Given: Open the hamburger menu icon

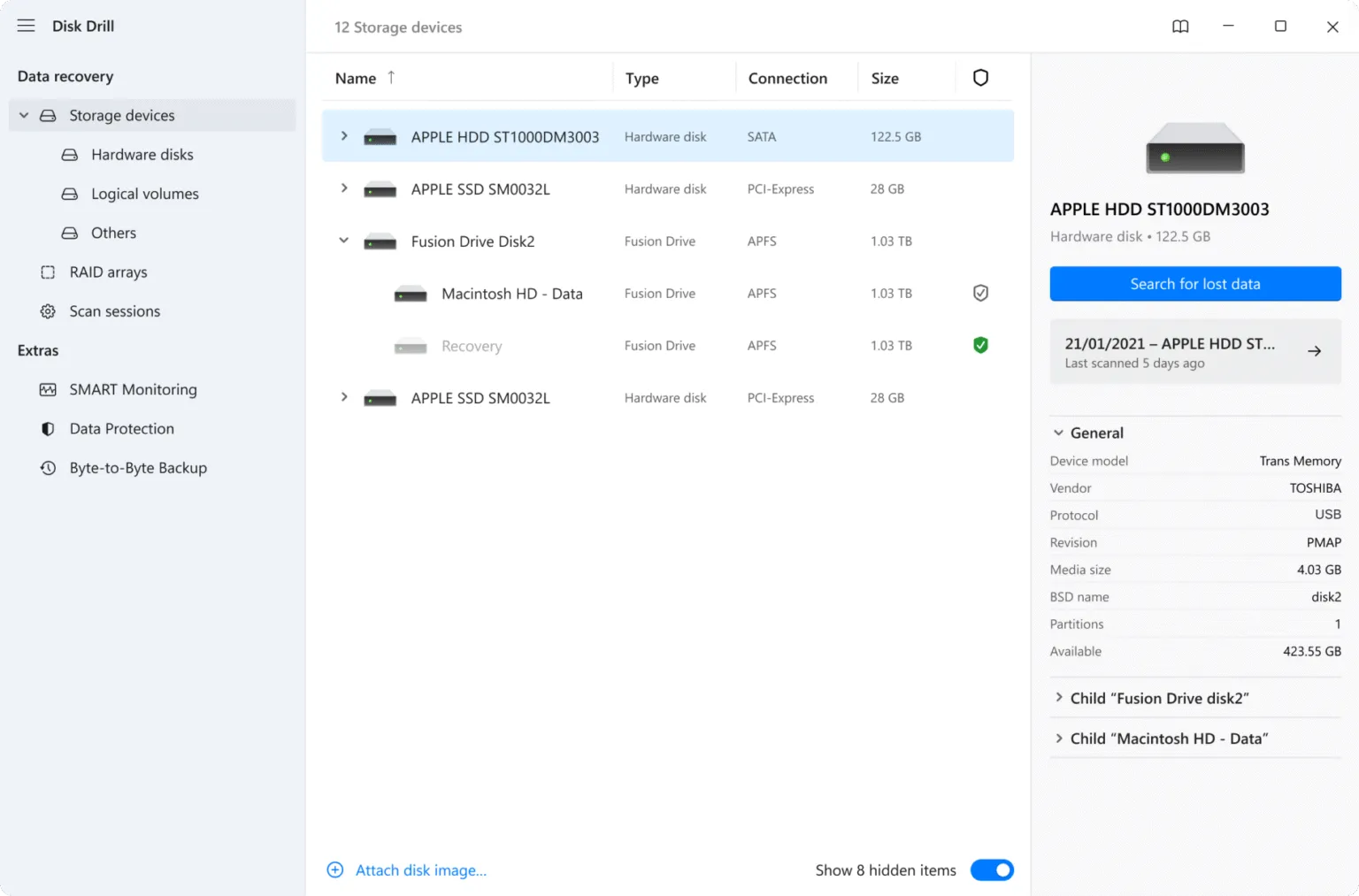Looking at the screenshot, I should pyautogui.click(x=26, y=25).
